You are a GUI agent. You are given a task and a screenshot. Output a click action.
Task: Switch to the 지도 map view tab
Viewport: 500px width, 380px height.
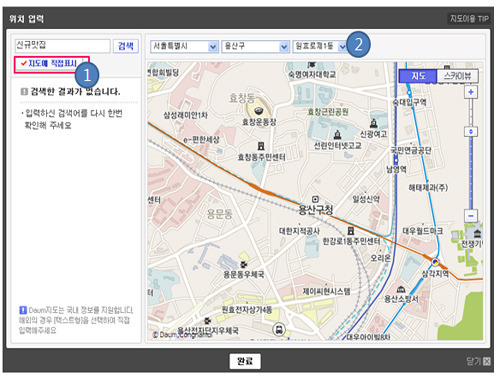(418, 76)
